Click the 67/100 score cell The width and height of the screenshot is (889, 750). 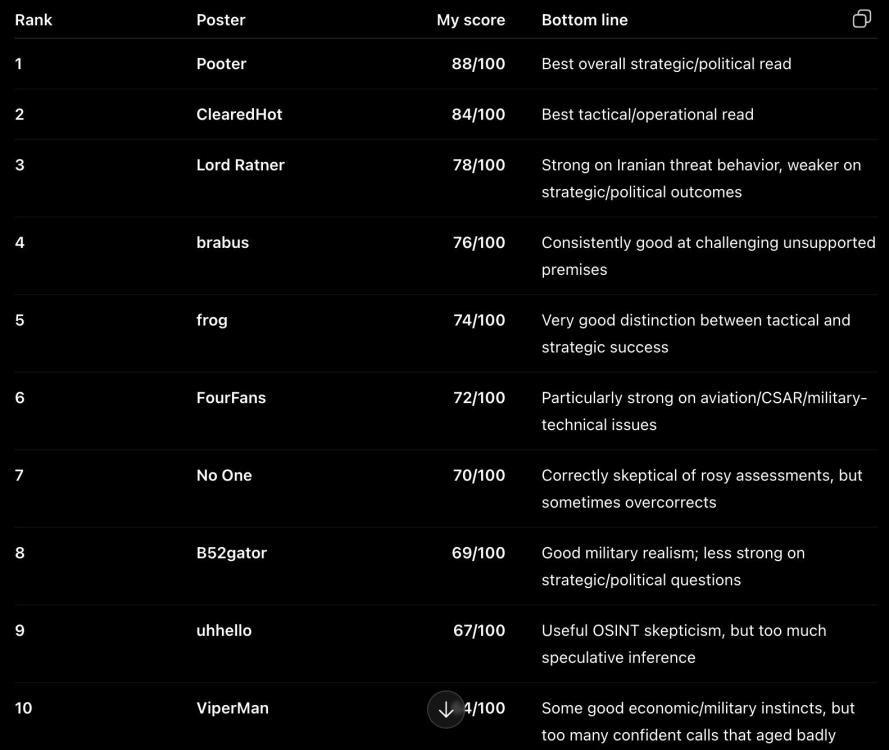[x=479, y=630]
